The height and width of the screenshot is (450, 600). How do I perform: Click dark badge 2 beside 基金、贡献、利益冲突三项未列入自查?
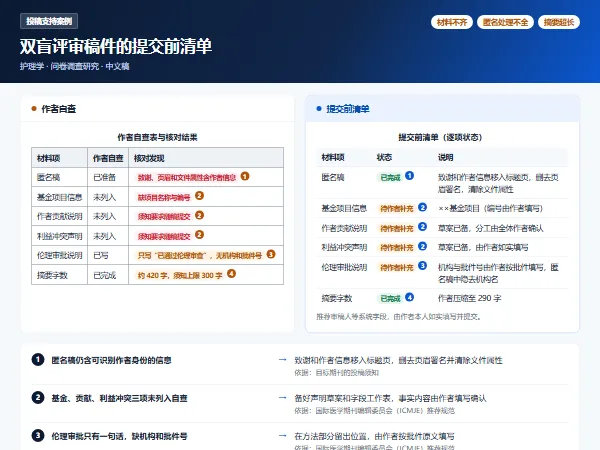click(38, 398)
